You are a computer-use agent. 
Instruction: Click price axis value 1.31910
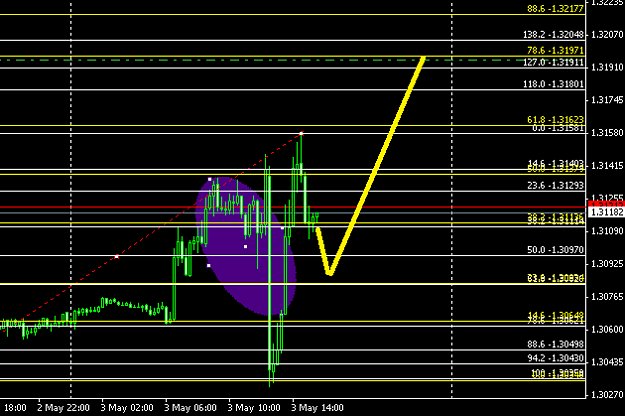coord(607,67)
